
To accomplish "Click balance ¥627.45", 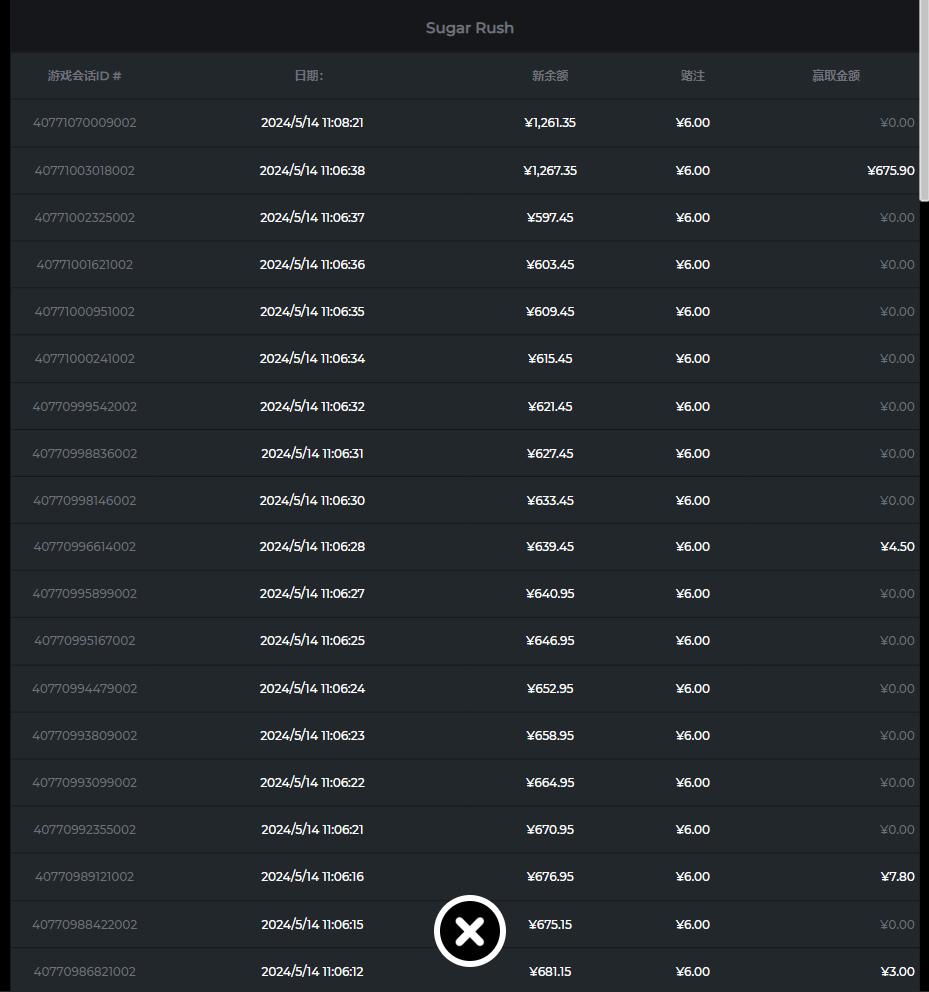I will click(x=550, y=454).
